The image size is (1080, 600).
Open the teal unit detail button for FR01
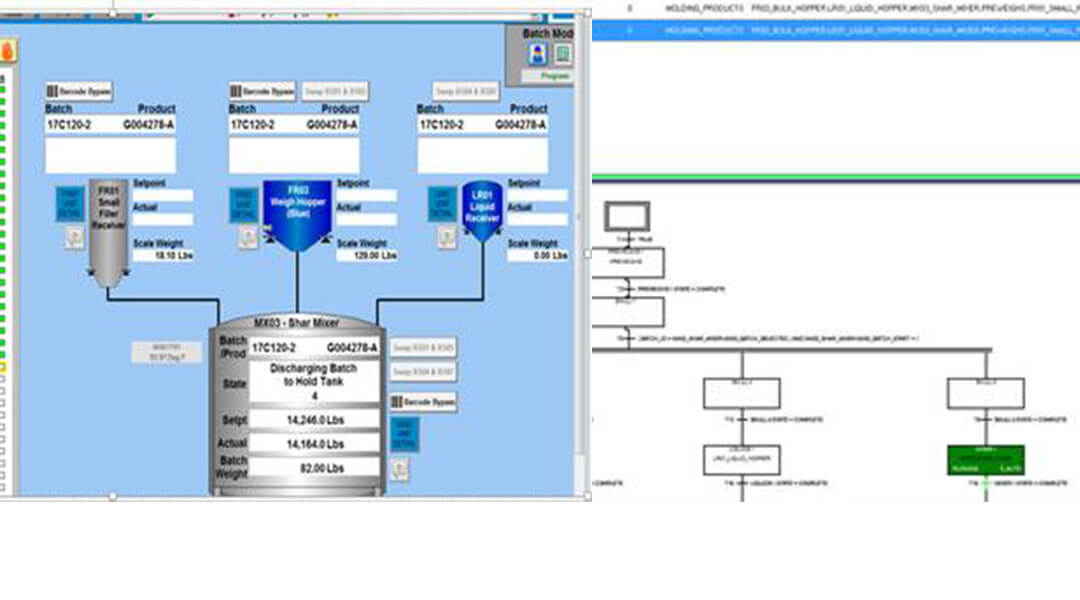(x=70, y=204)
